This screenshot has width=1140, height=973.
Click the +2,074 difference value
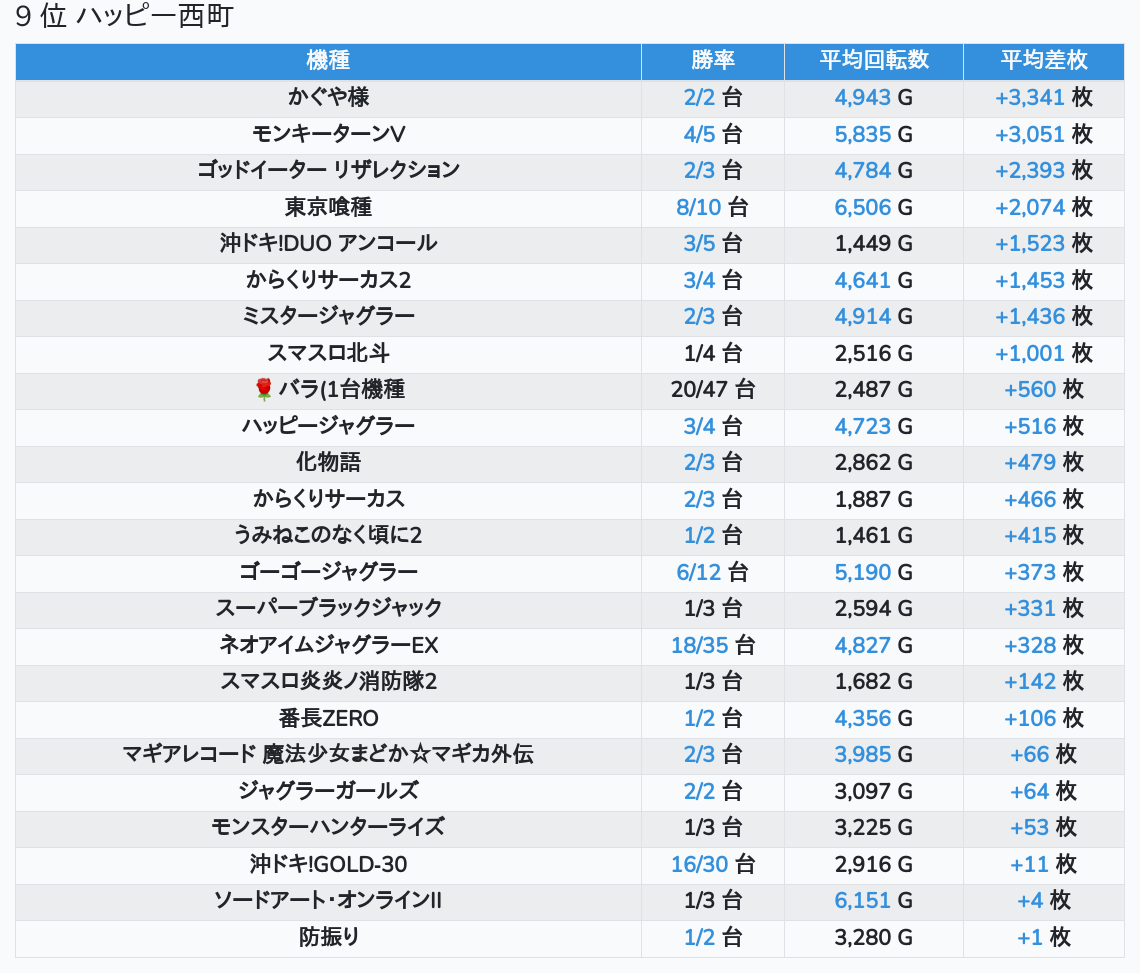click(x=1029, y=207)
